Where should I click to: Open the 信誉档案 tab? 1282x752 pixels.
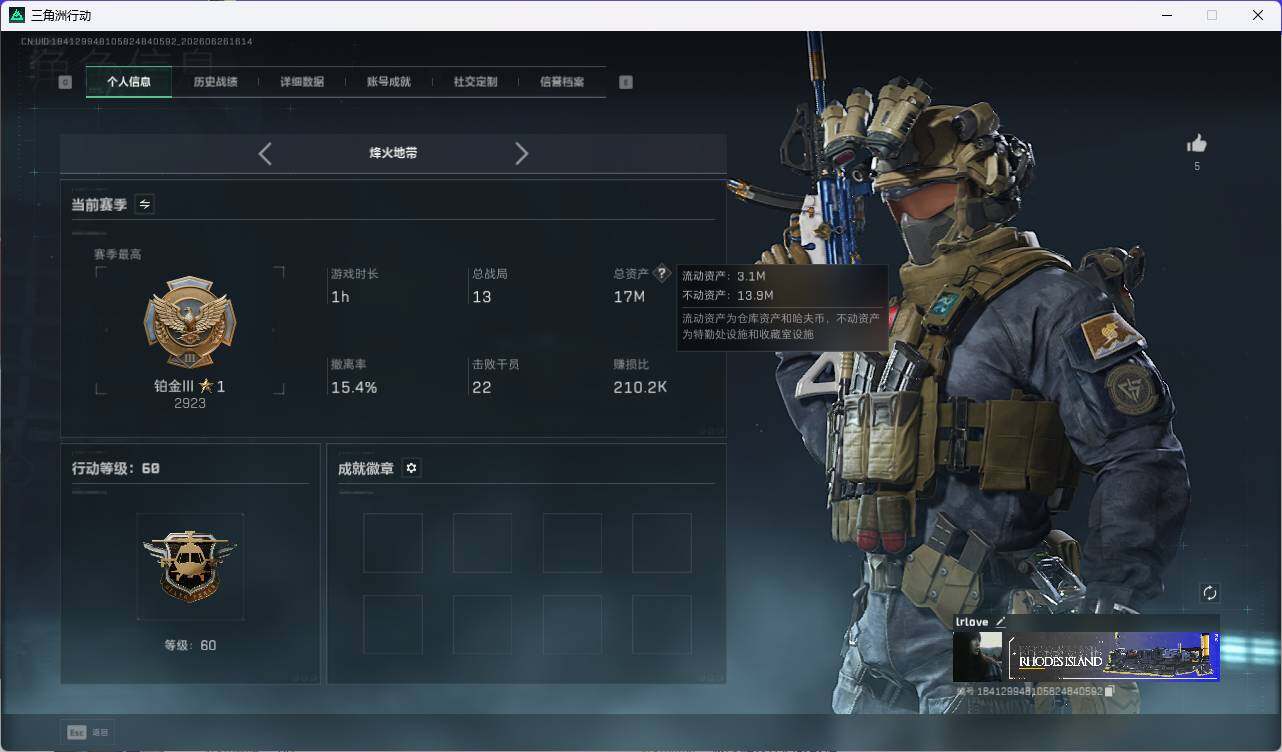coord(562,82)
